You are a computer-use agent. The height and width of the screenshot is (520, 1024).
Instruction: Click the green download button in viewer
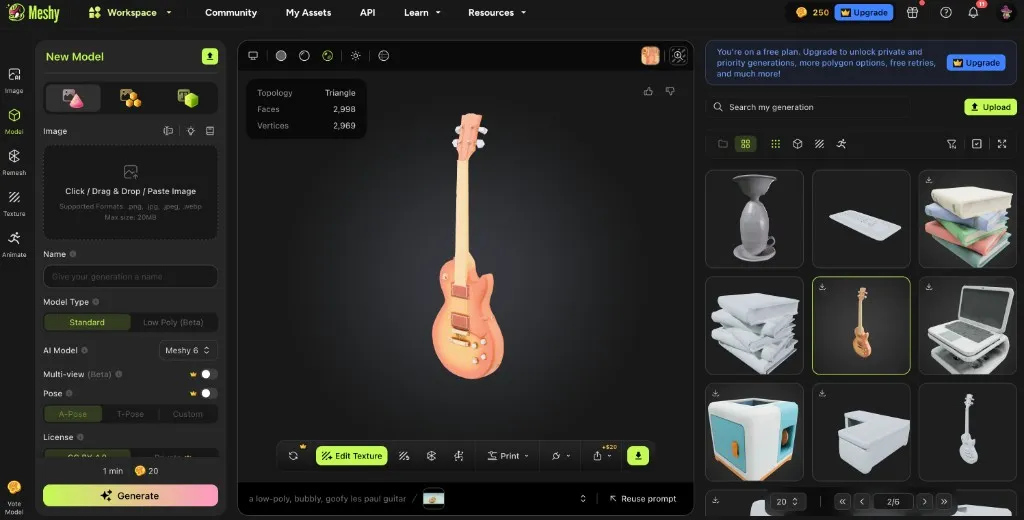(x=638, y=455)
